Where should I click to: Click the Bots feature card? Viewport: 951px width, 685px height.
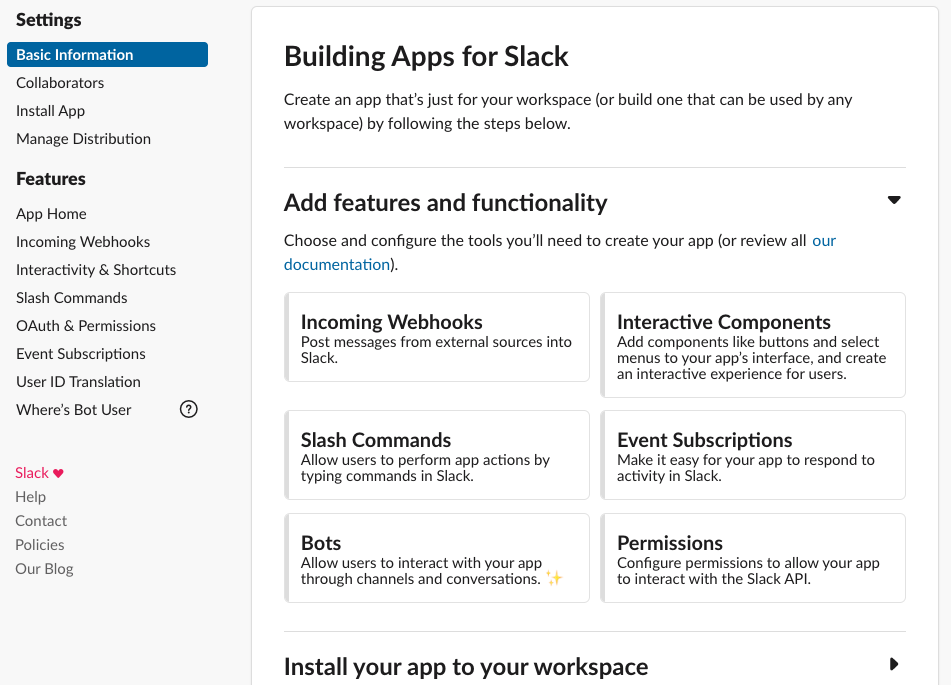click(x=437, y=558)
